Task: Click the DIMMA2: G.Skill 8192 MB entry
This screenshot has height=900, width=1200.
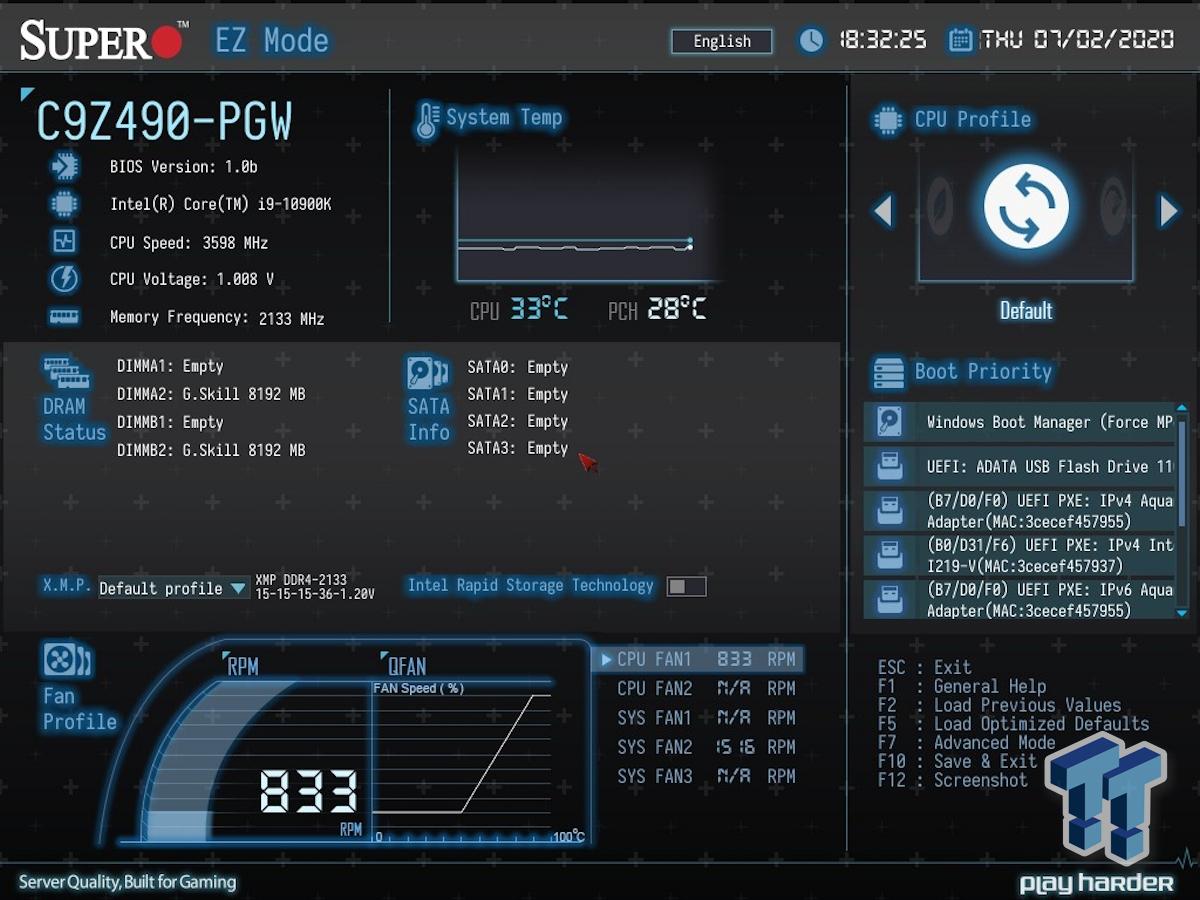Action: point(211,394)
